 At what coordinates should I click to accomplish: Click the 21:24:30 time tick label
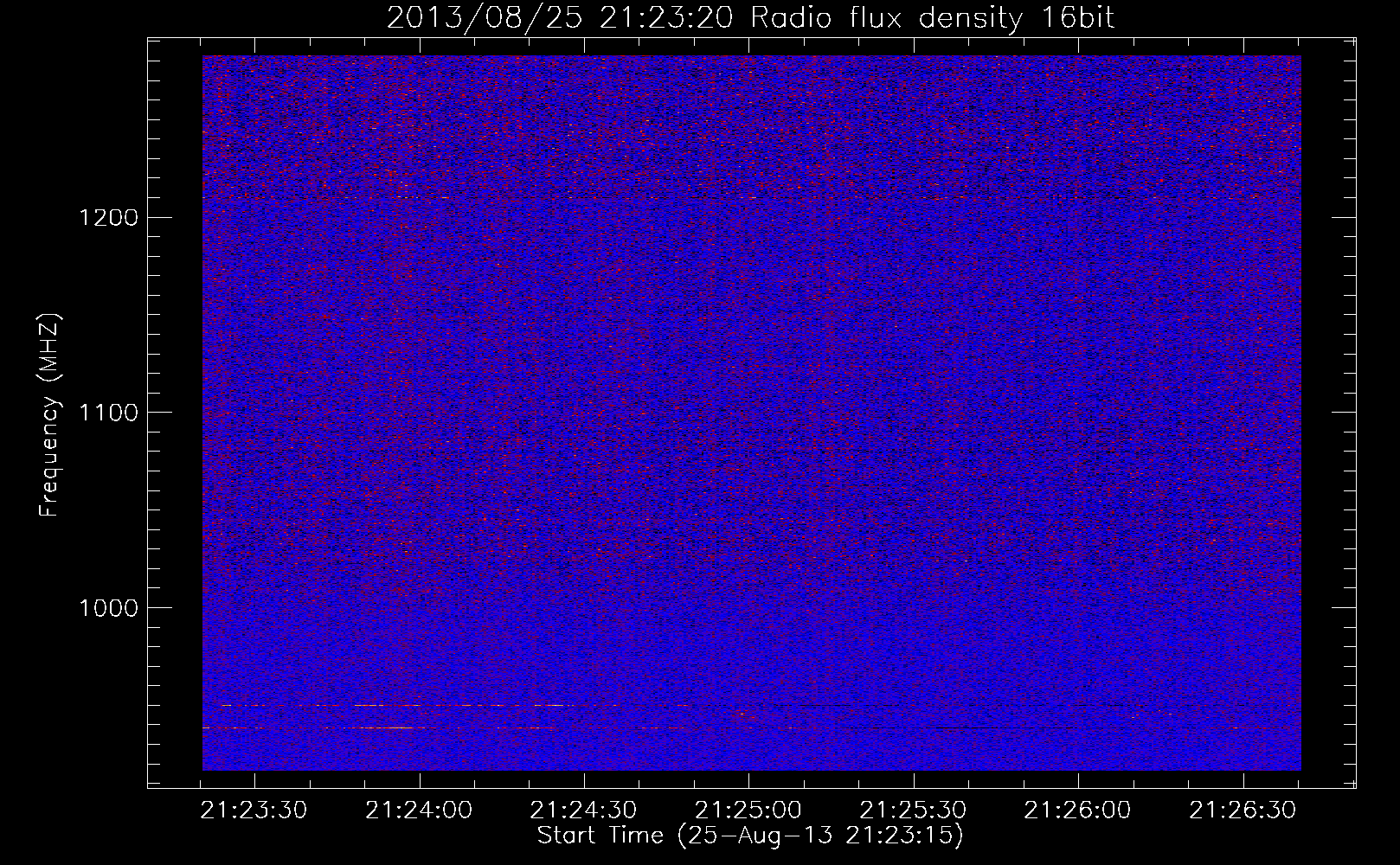tap(584, 811)
